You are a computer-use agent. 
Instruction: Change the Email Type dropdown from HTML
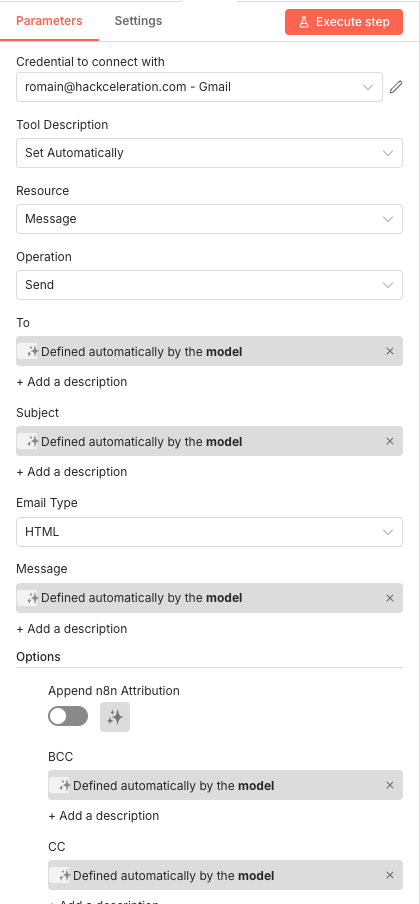[209, 532]
